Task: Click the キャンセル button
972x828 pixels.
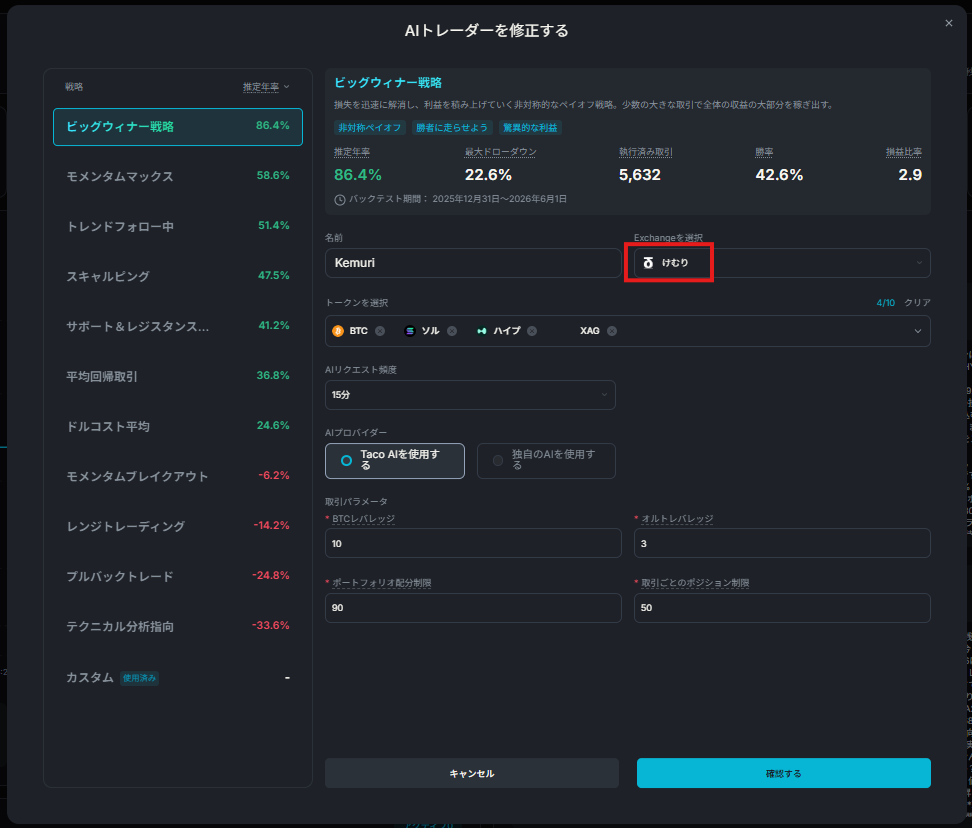Action: 472,773
